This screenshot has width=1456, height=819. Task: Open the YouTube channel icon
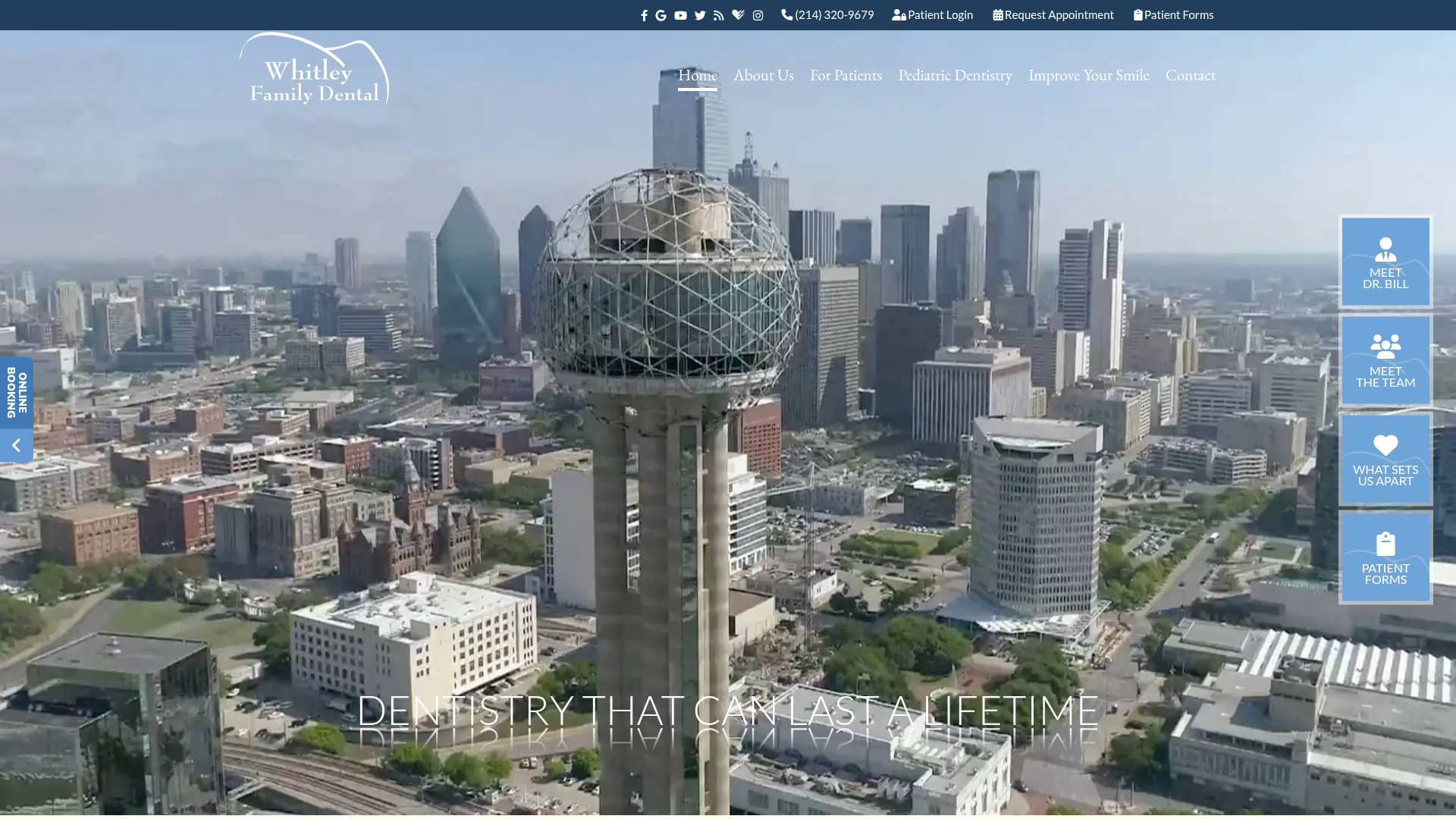(x=680, y=15)
